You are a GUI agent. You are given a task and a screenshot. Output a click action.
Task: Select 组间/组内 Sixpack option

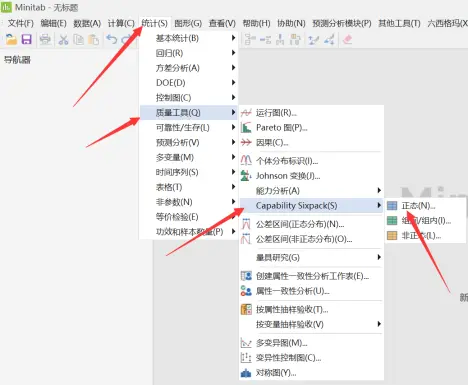click(426, 220)
